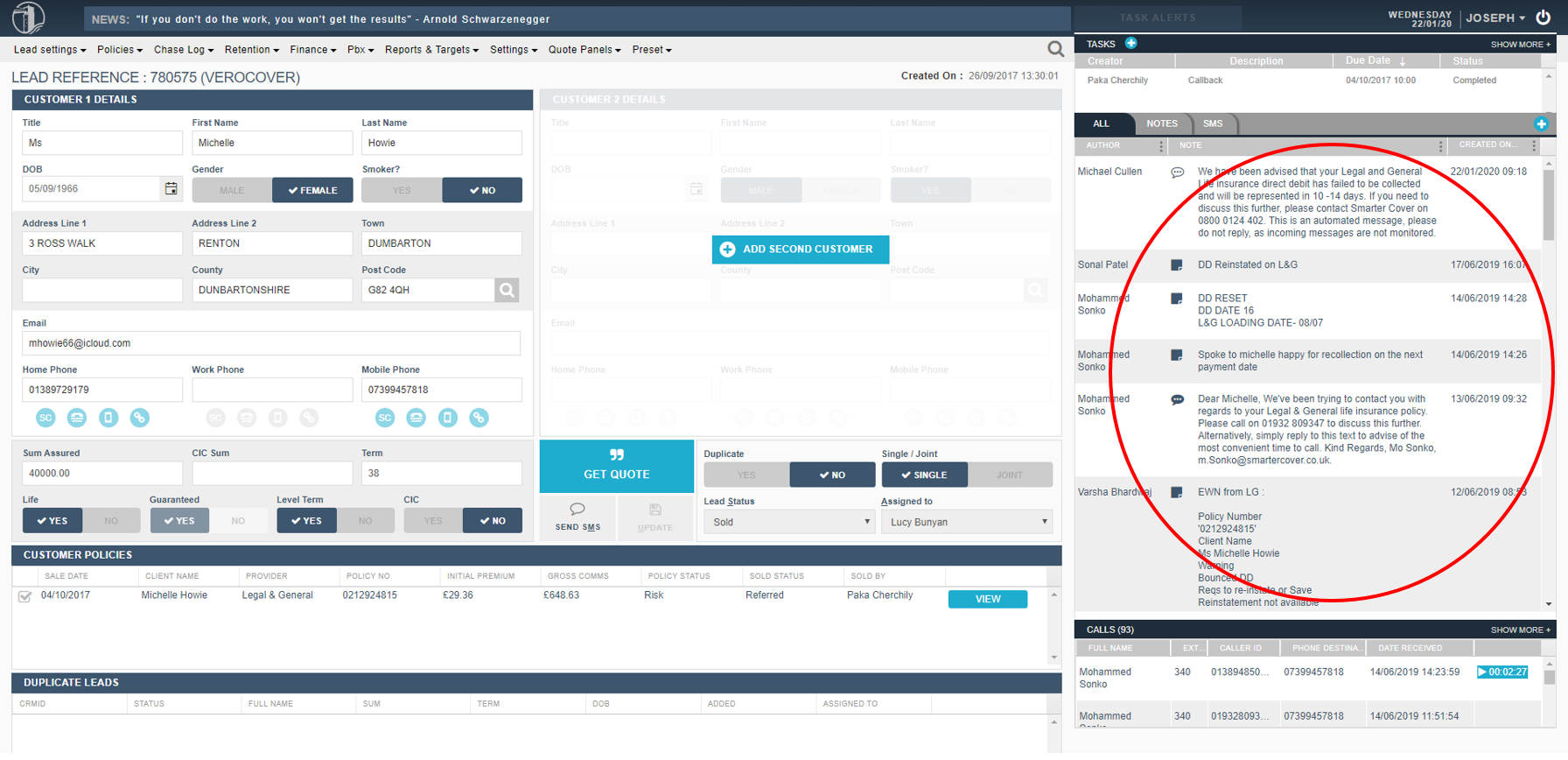The image size is (1568, 760).
Task: Open the DOB calendar picker
Action: tap(171, 189)
